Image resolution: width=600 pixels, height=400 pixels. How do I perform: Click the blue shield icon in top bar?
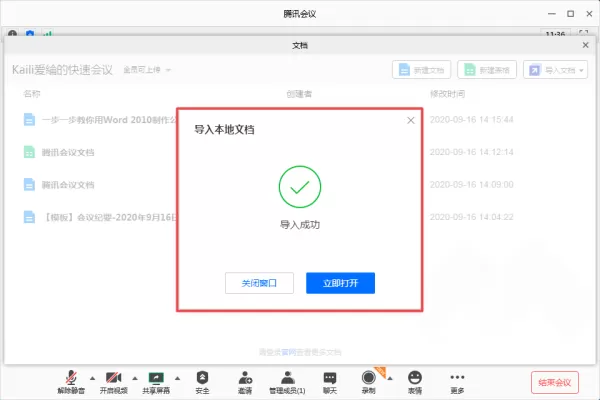pos(30,34)
